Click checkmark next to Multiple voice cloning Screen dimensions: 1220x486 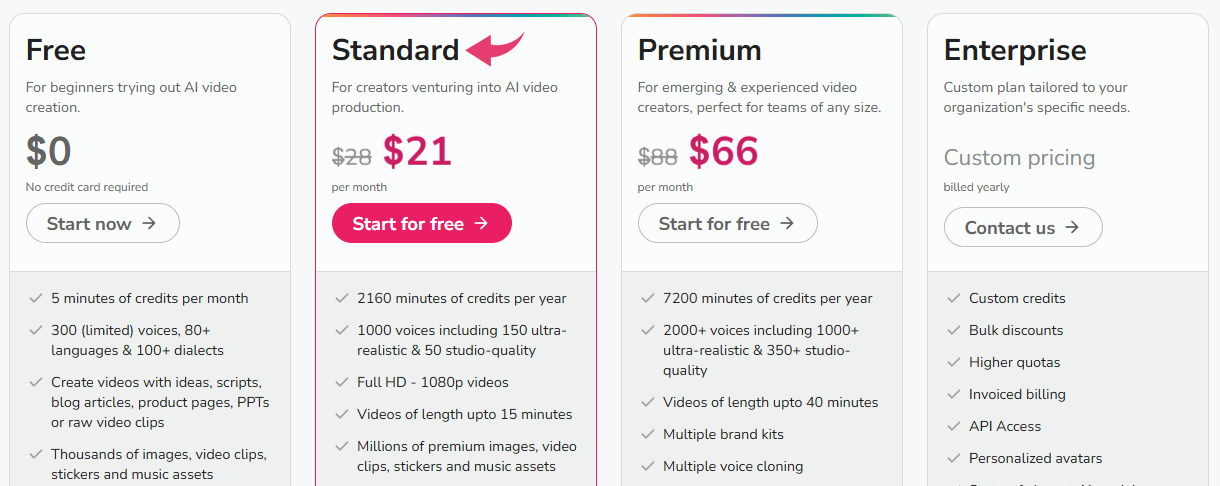click(x=646, y=466)
